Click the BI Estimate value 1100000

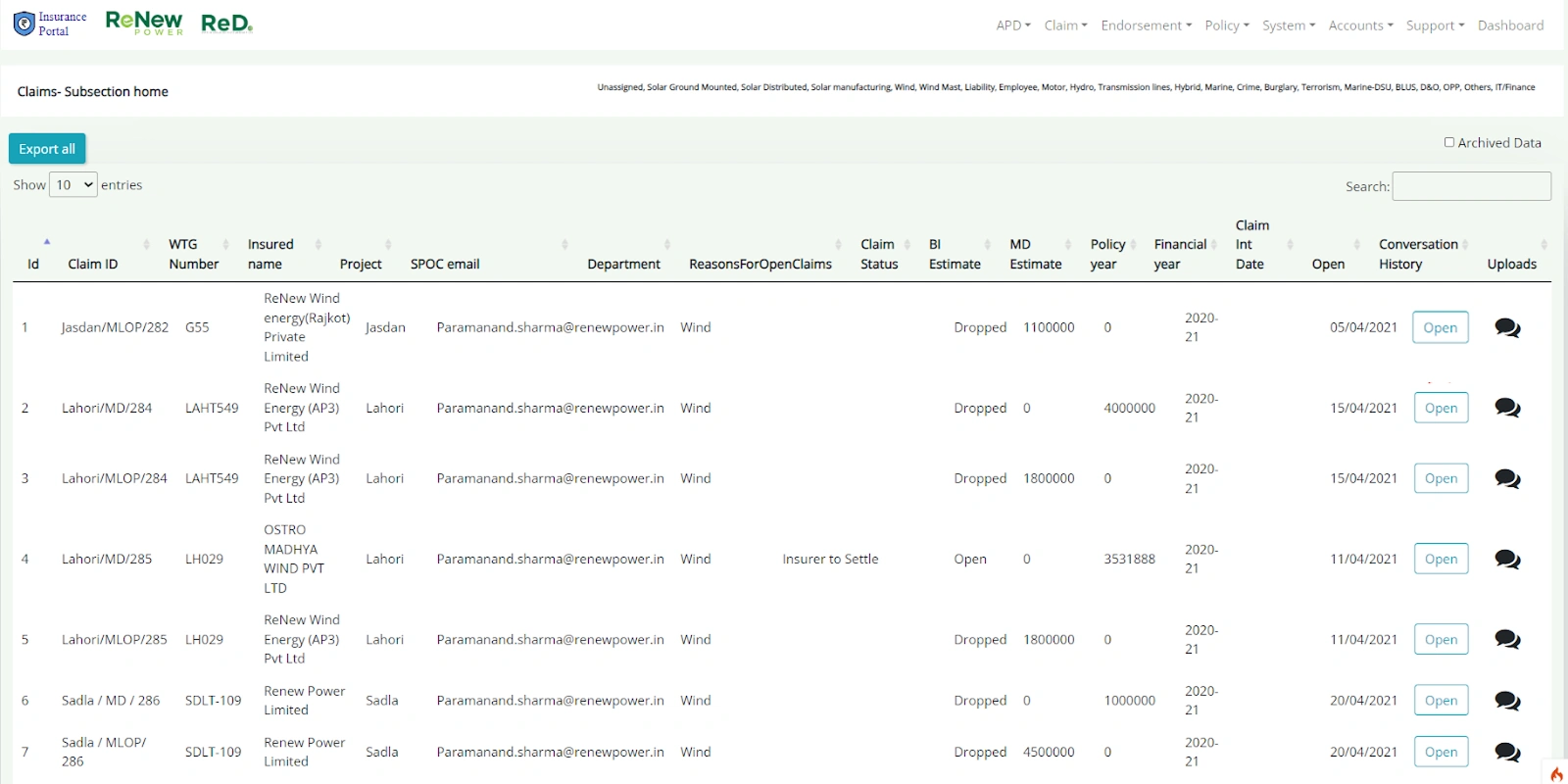1049,327
